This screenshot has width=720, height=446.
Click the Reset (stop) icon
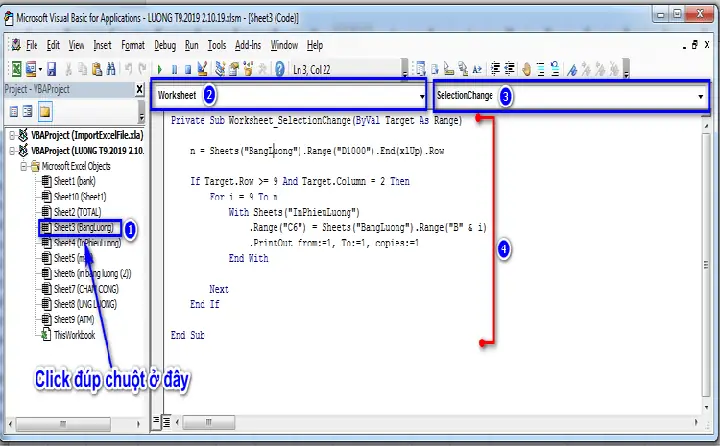(188, 69)
